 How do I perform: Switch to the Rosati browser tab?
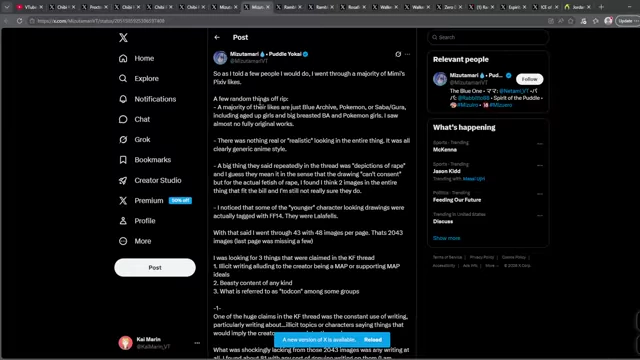click(x=353, y=7)
